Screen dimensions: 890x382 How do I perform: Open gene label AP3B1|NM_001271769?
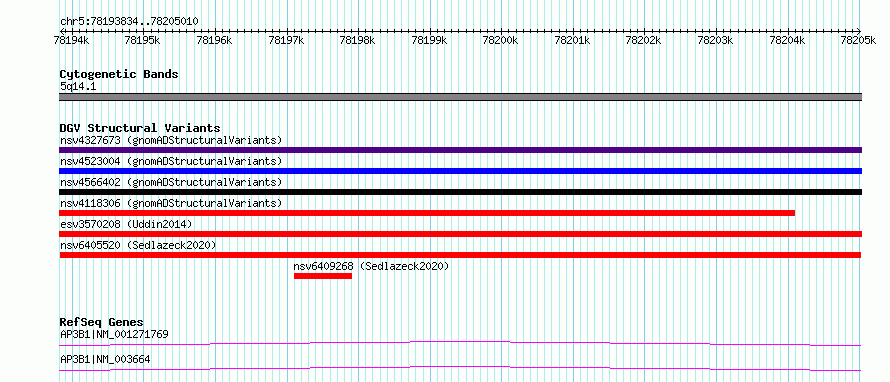pyautogui.click(x=114, y=334)
